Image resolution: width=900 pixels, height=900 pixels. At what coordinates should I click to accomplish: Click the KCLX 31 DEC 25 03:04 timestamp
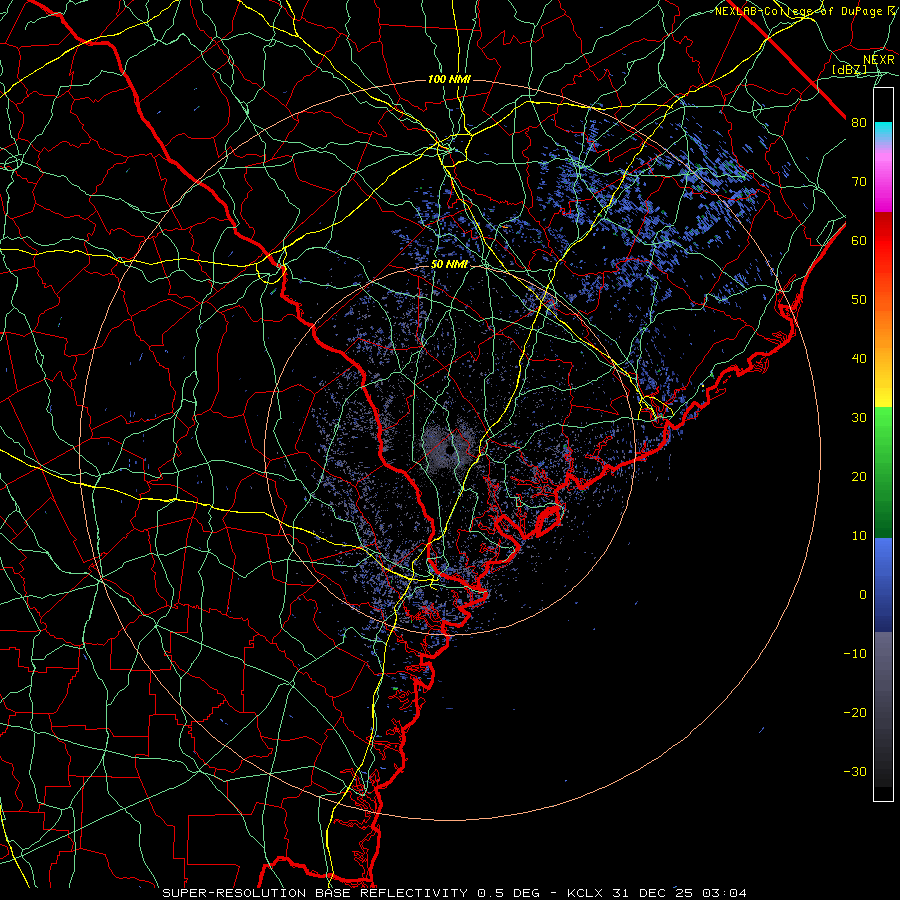(x=657, y=893)
